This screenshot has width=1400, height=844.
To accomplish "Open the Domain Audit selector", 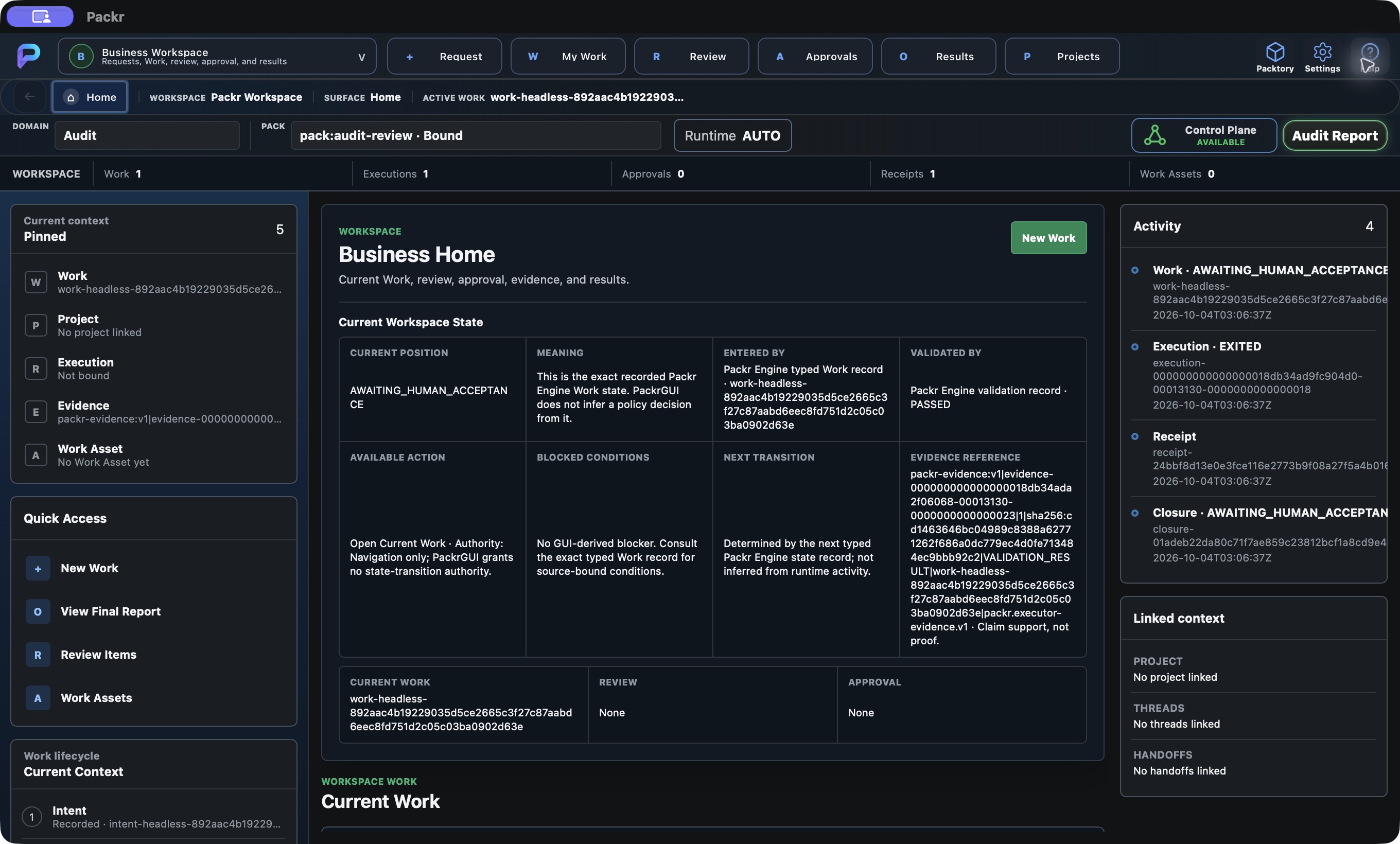I will click(147, 135).
